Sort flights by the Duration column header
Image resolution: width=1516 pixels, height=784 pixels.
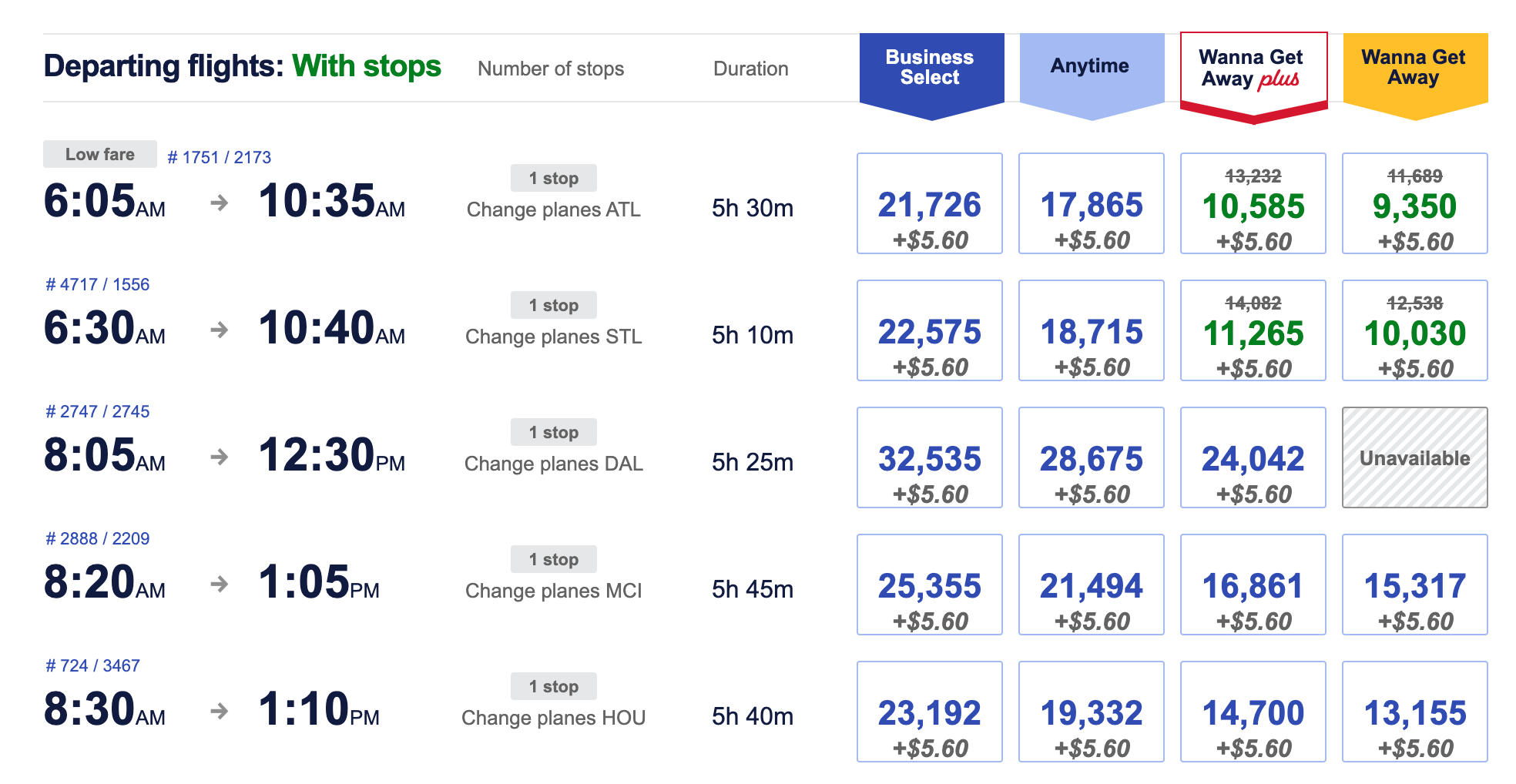coord(751,69)
